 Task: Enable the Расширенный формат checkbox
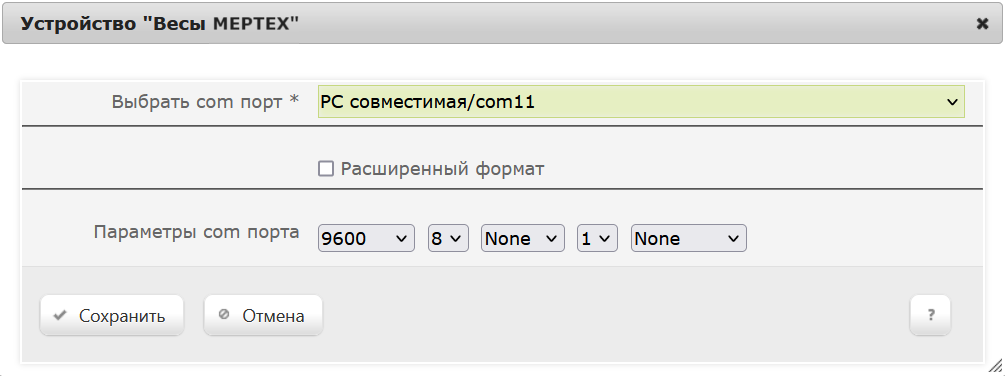tap(326, 169)
